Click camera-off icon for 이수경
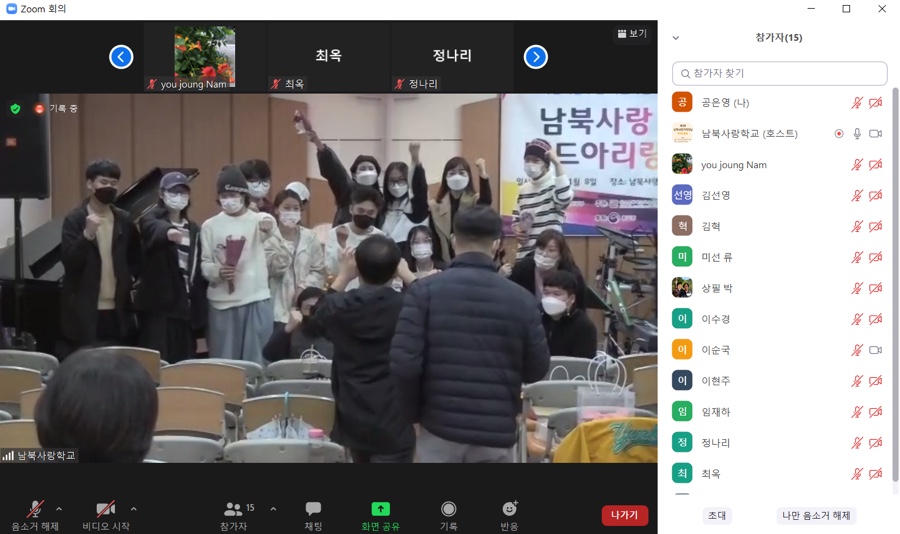The image size is (900, 534). click(x=875, y=319)
